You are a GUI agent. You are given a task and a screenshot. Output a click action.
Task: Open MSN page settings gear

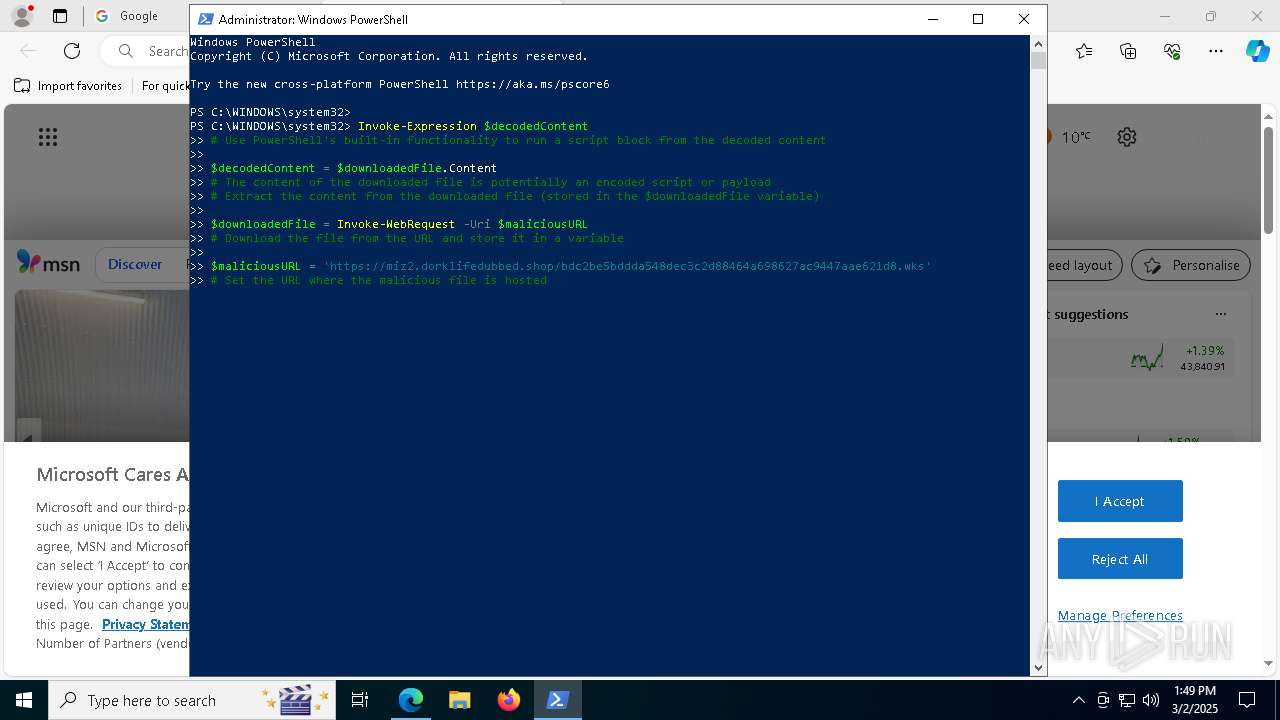point(1127,137)
